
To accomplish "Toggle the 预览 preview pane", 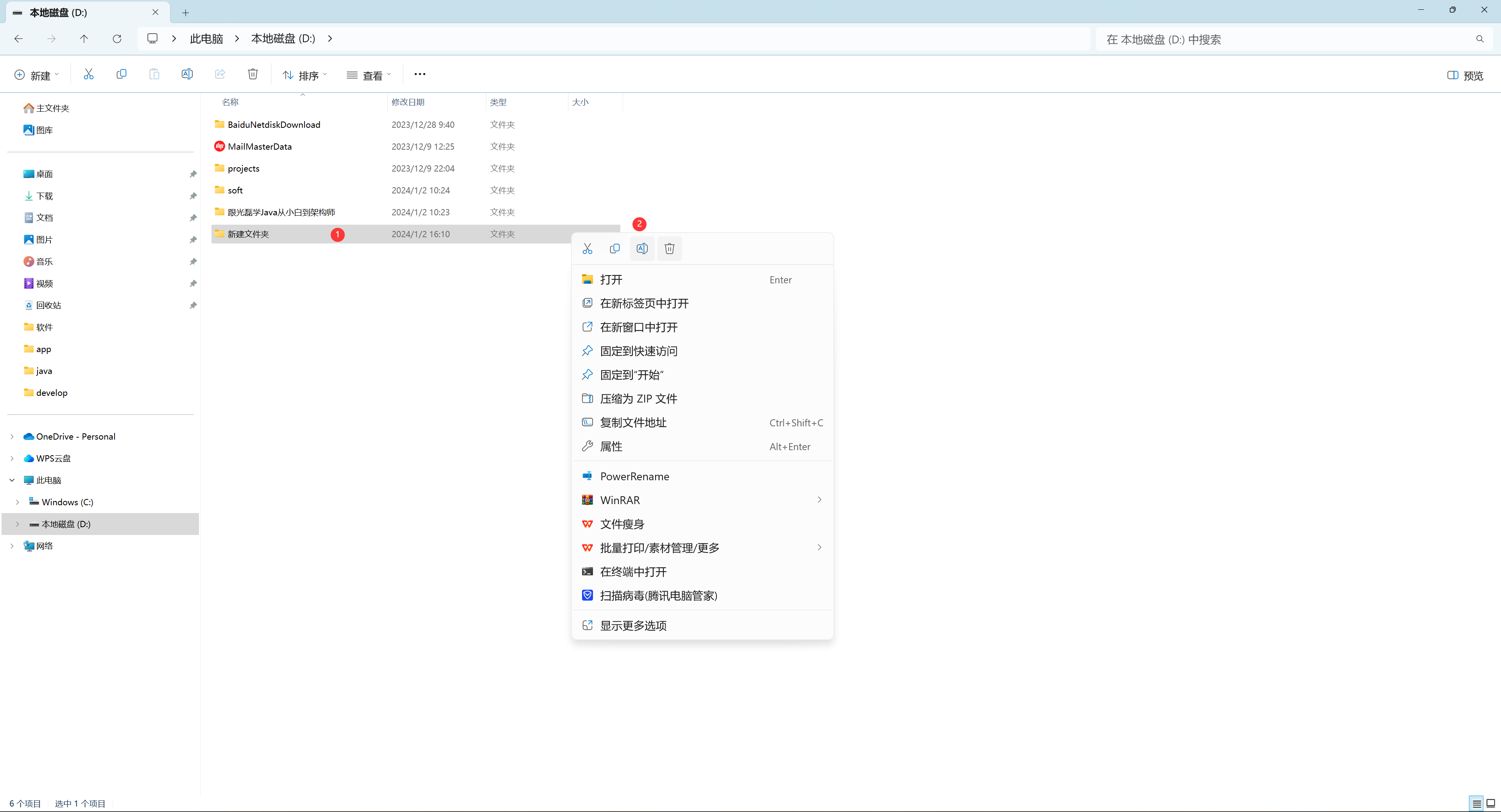I will [x=1465, y=75].
